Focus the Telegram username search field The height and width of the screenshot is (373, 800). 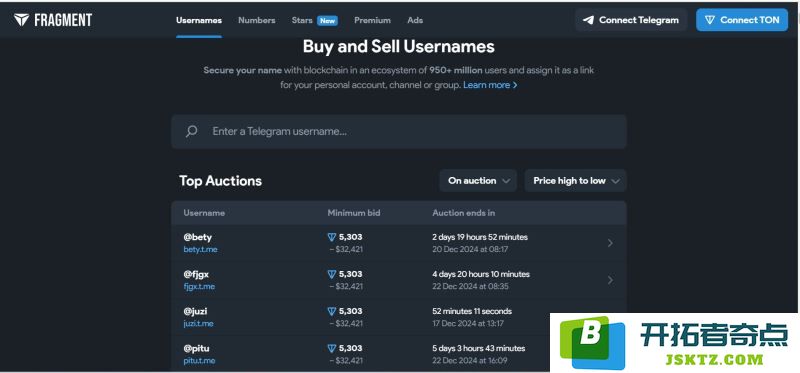[x=399, y=131]
